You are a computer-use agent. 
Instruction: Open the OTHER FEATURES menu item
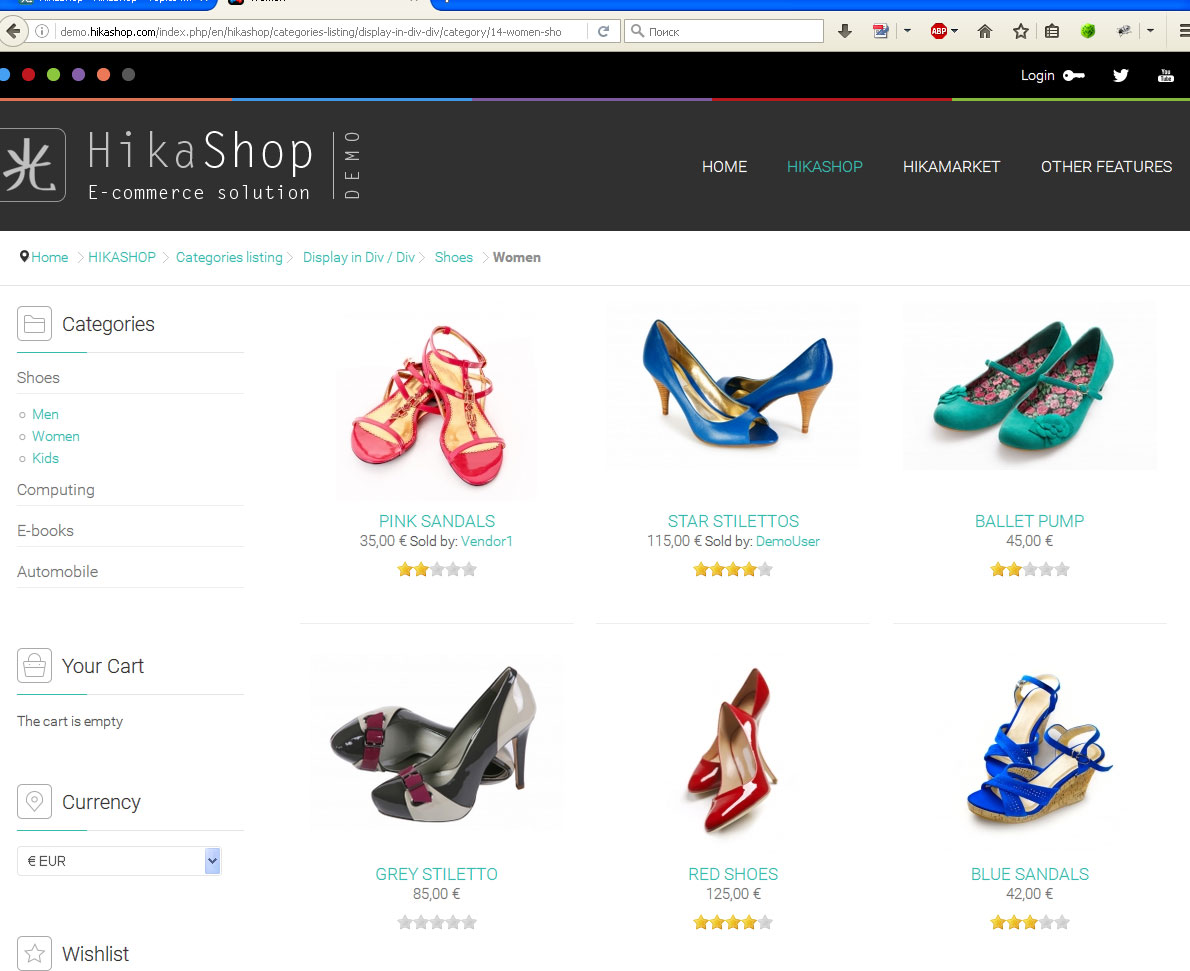click(x=1107, y=166)
